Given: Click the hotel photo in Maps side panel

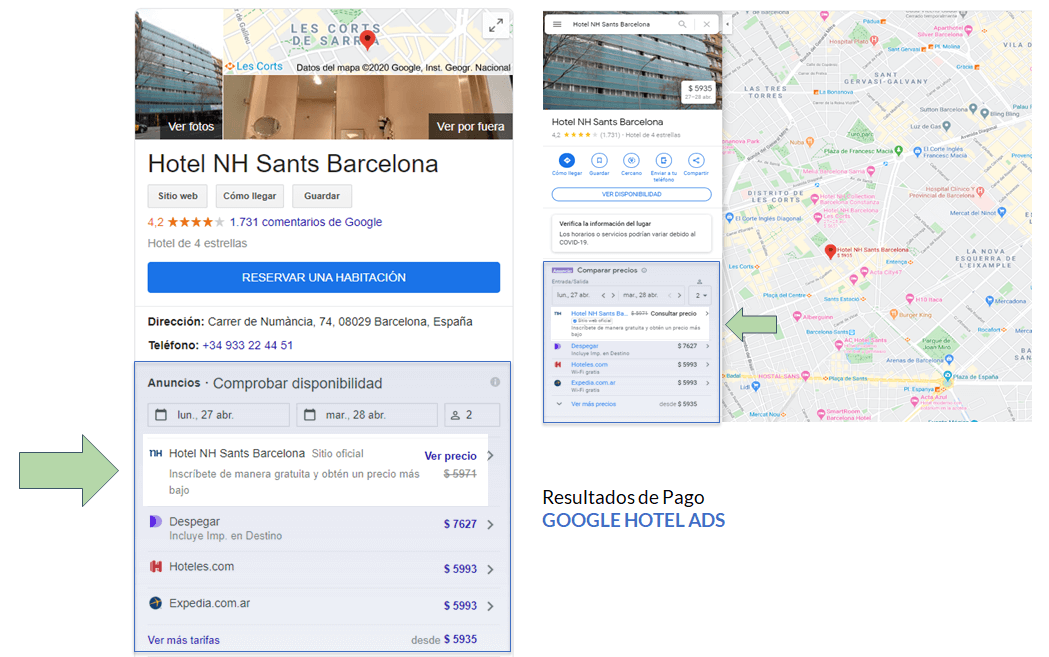Looking at the screenshot, I should pos(632,72).
